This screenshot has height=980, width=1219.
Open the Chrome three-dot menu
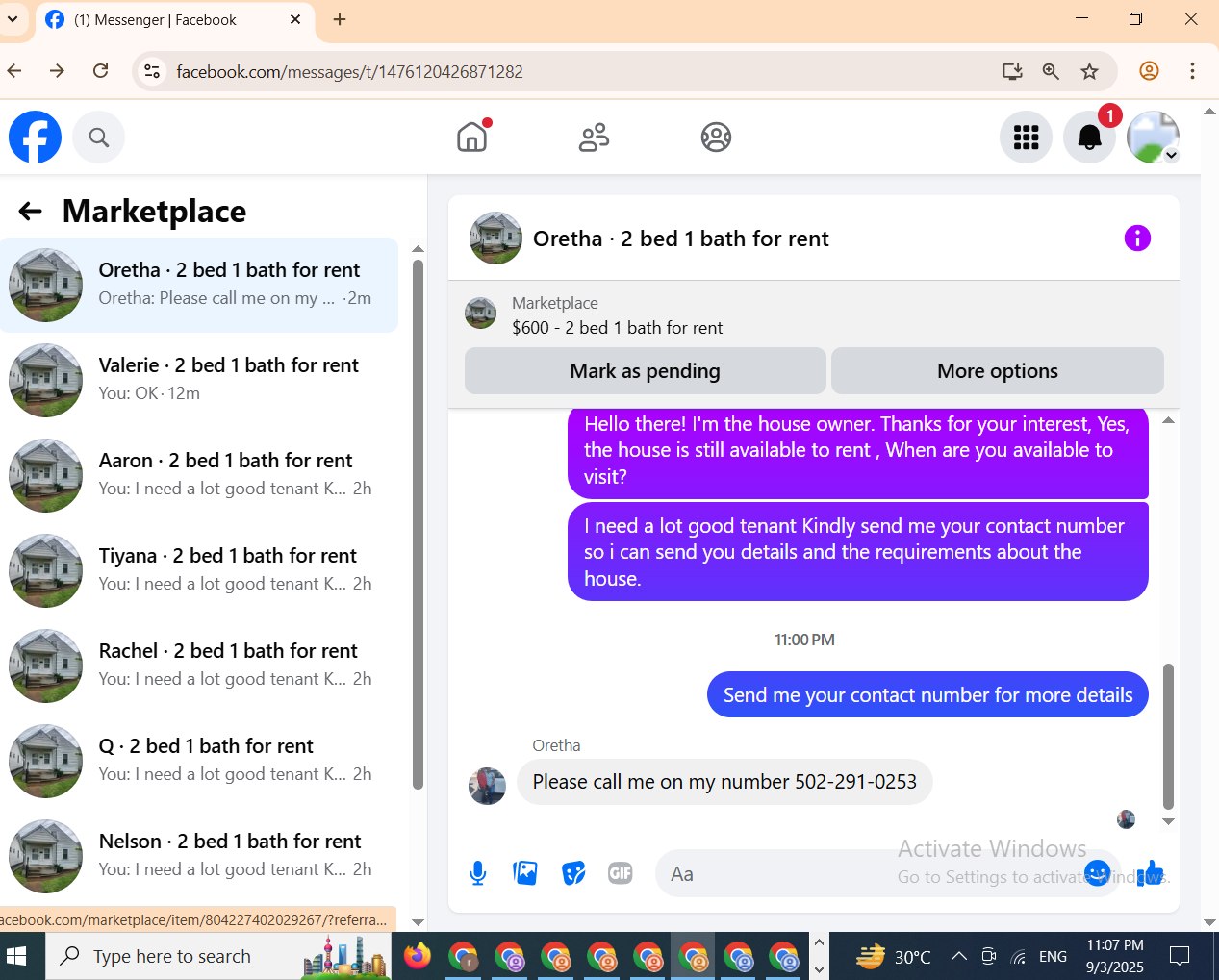pos(1192,71)
